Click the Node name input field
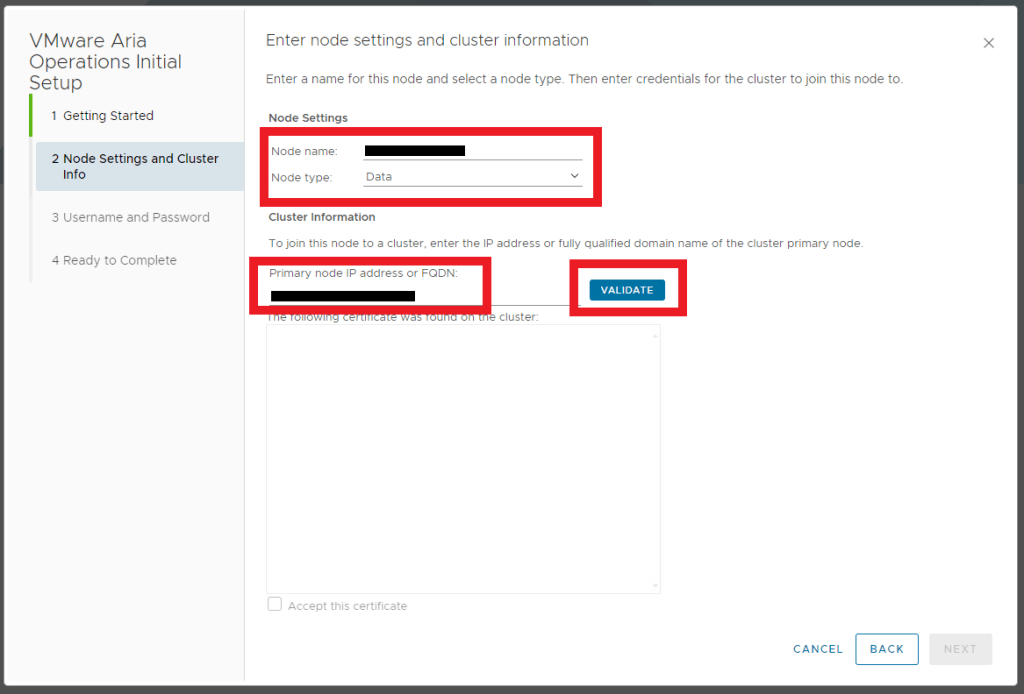 [472, 151]
